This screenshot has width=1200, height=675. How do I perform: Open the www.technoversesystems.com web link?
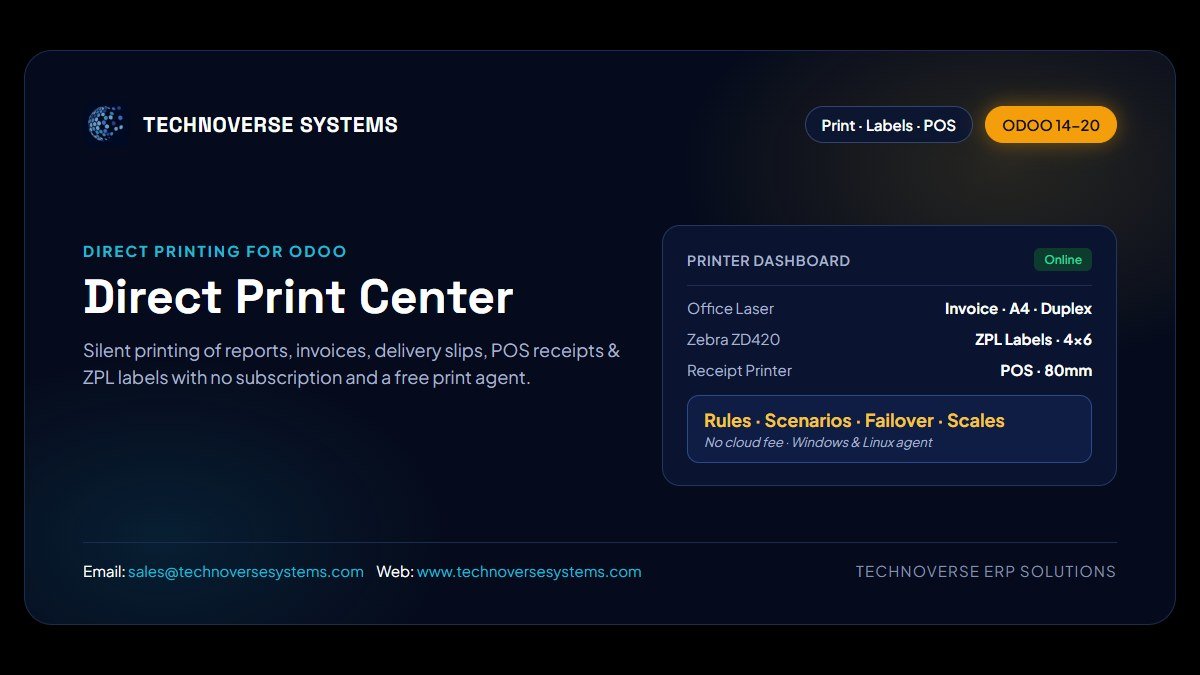tap(529, 572)
